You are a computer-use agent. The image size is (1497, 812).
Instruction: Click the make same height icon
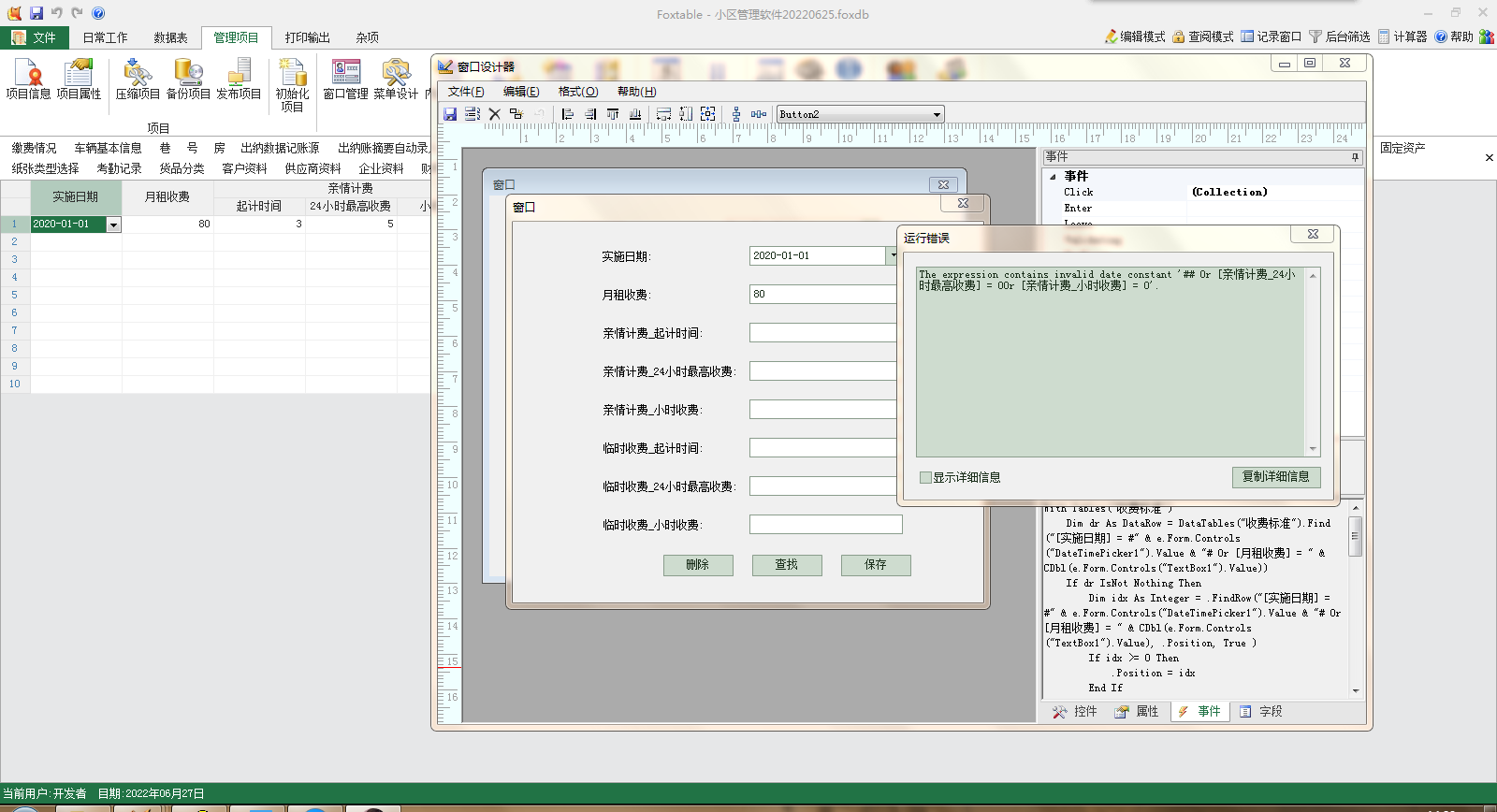(x=686, y=114)
